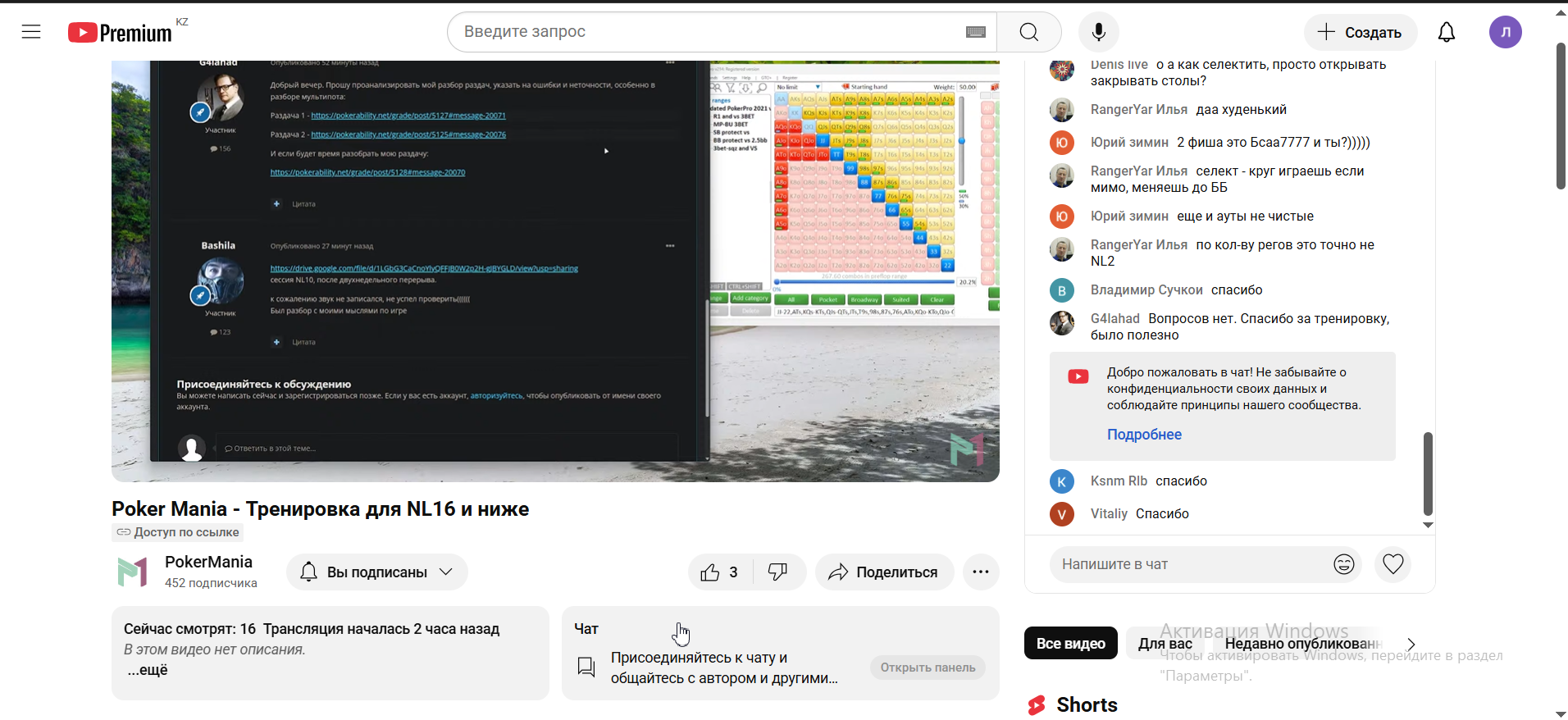Click the Доступ по ссылке badge

[178, 532]
